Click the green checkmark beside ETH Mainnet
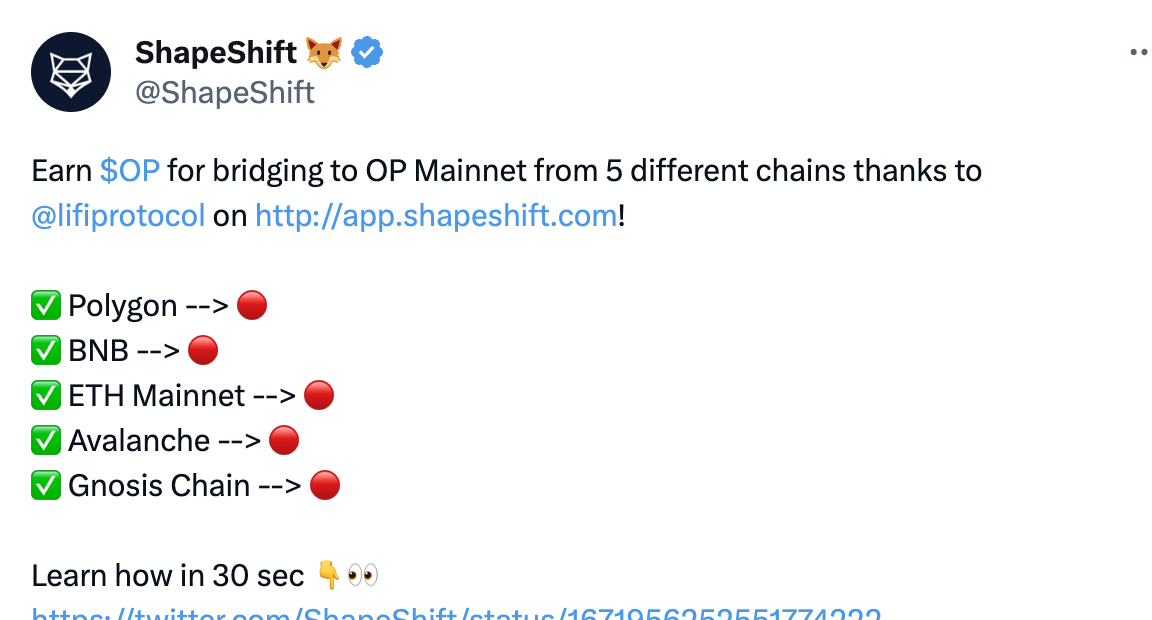 [46, 396]
